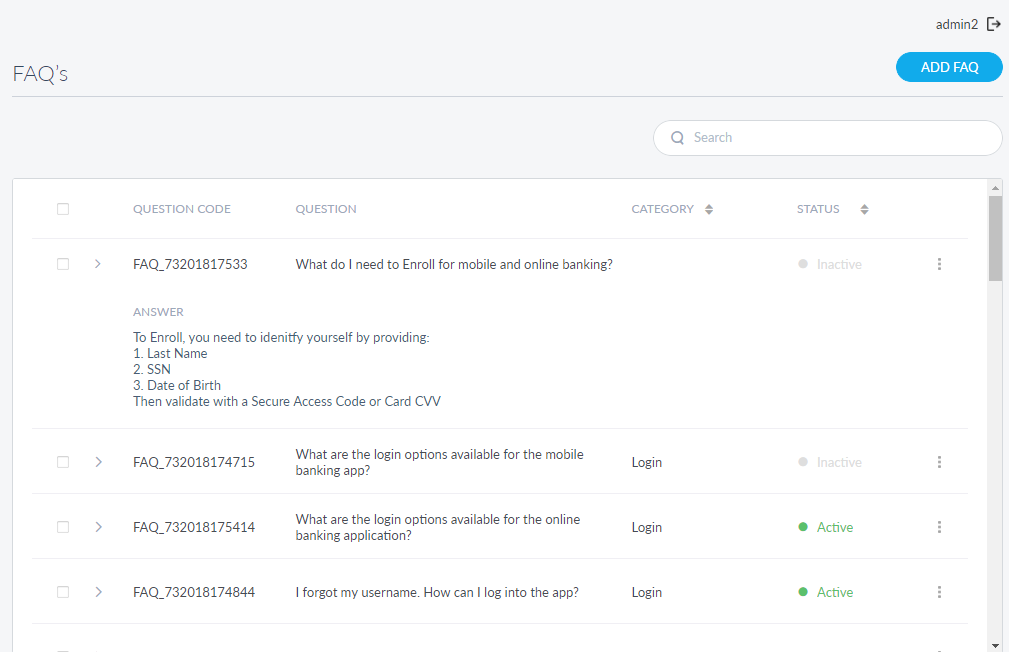Open the three-dot menu for FAQ_732018174844
Screen dimensions: 1009x652
pyautogui.click(x=939, y=592)
